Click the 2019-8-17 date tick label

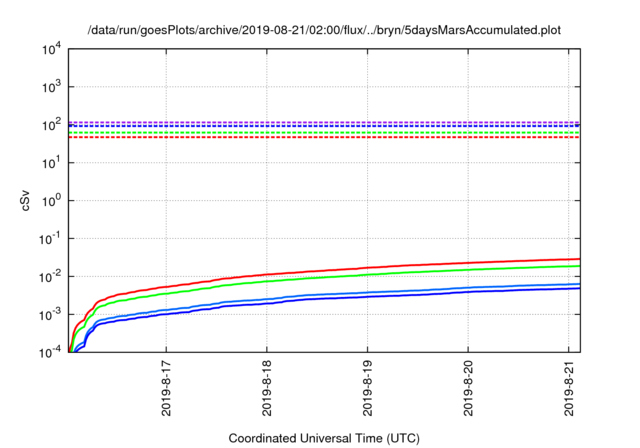click(x=166, y=388)
